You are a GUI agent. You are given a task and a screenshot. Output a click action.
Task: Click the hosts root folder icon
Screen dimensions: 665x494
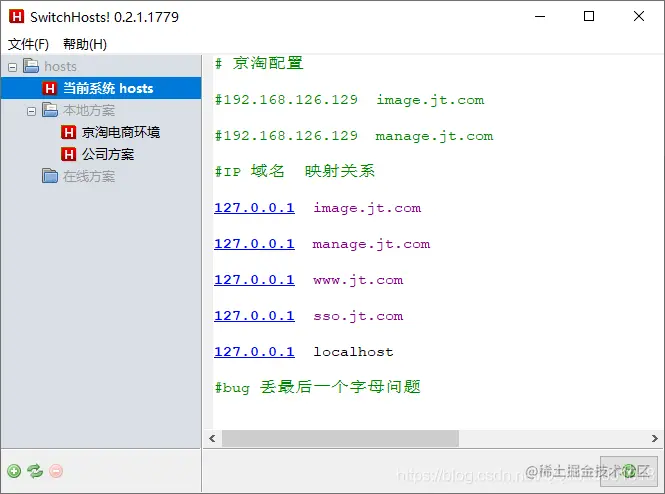coord(31,66)
